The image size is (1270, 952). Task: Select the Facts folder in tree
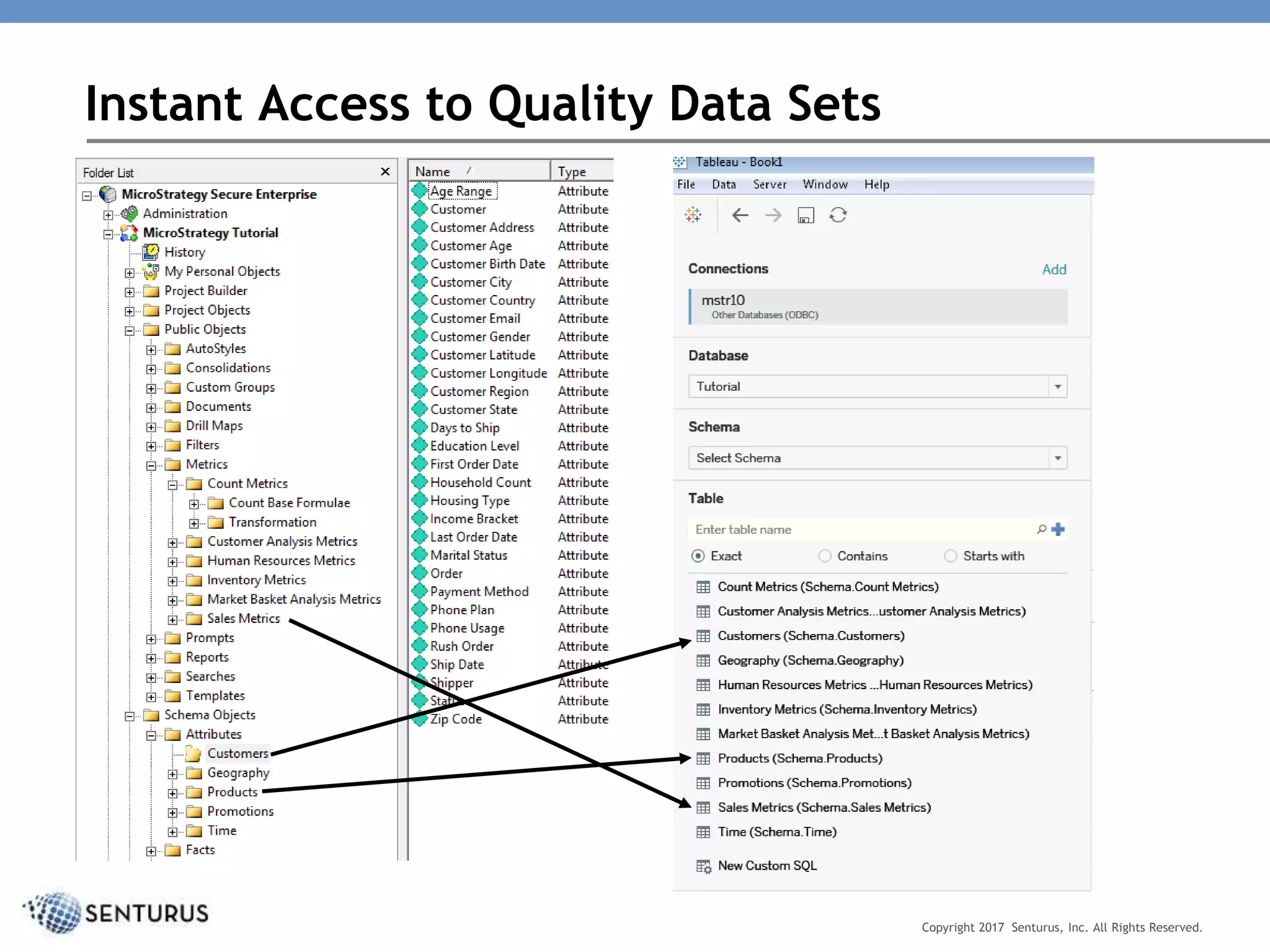click(x=200, y=850)
